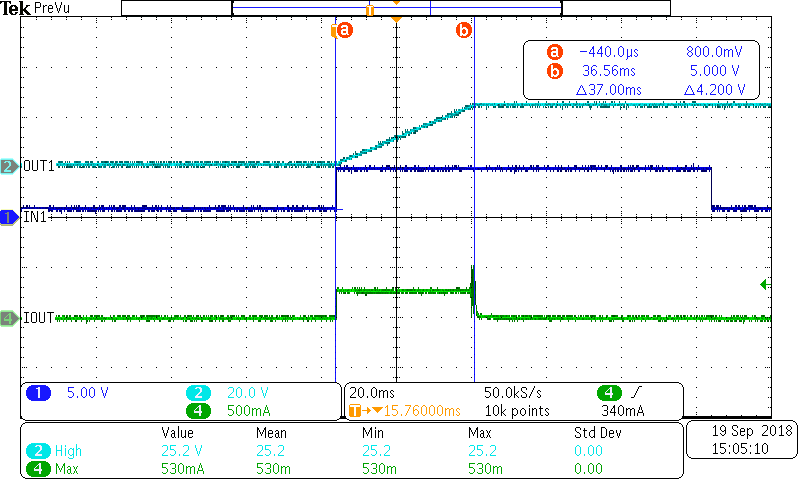The width and height of the screenshot is (800, 480).
Task: Click the waveform record overview bar at top
Action: [x=395, y=8]
